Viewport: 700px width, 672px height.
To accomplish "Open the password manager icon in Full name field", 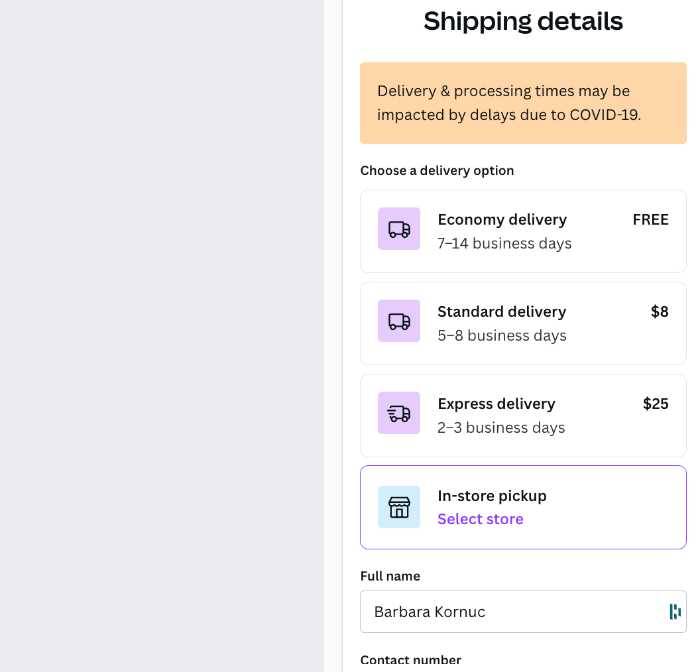I will 675,611.
